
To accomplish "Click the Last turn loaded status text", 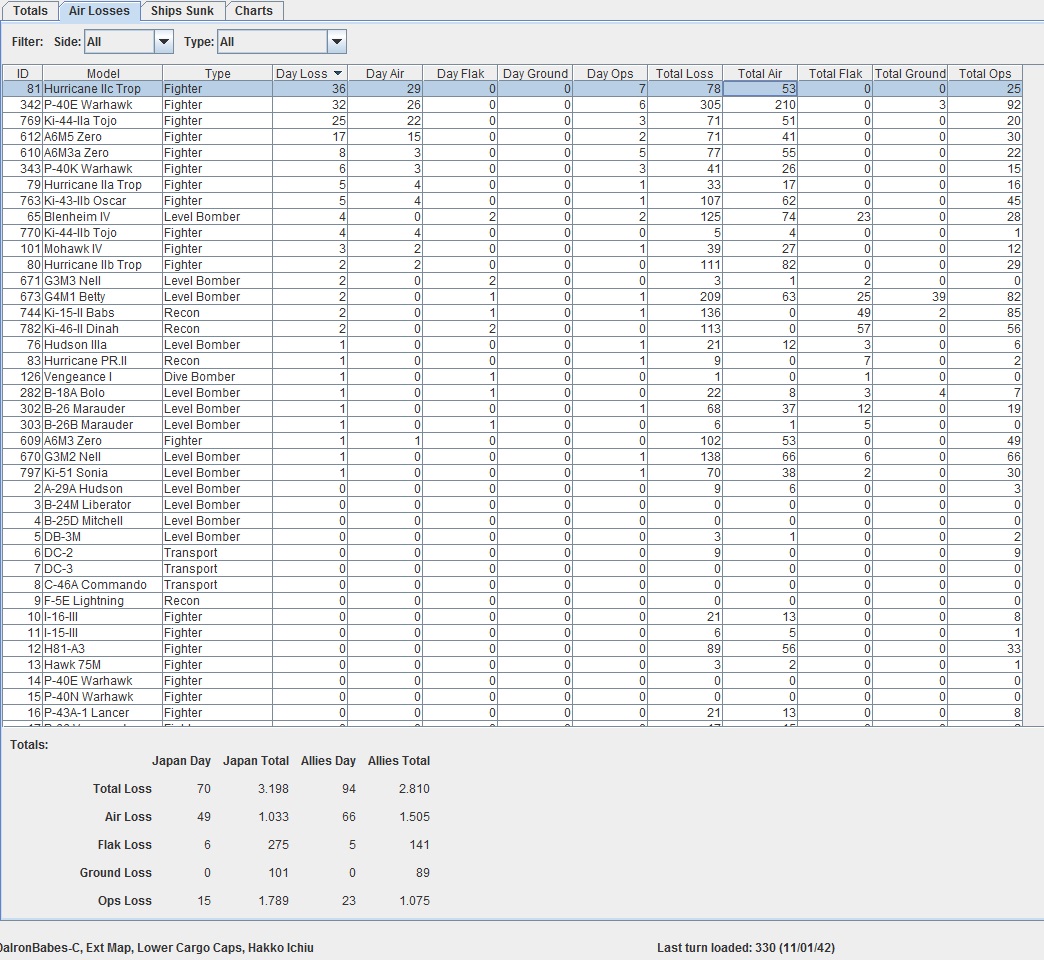I will coord(746,947).
